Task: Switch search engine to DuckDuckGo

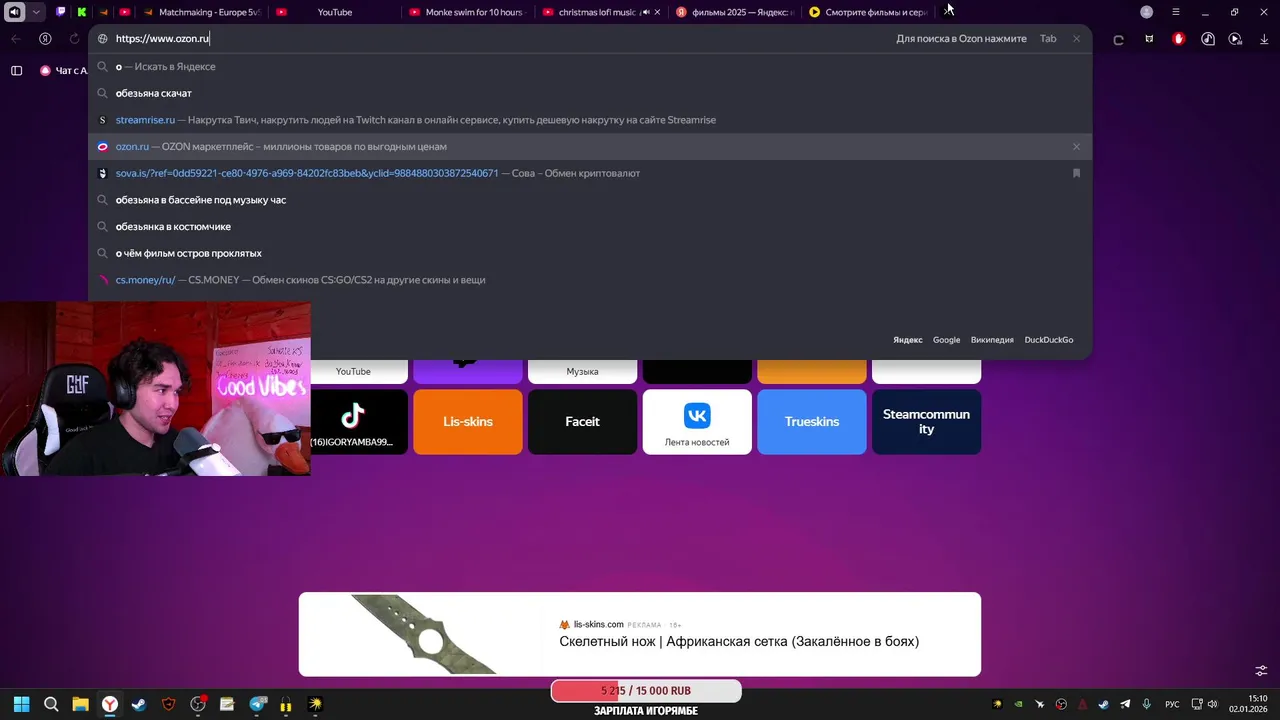Action: click(1049, 340)
